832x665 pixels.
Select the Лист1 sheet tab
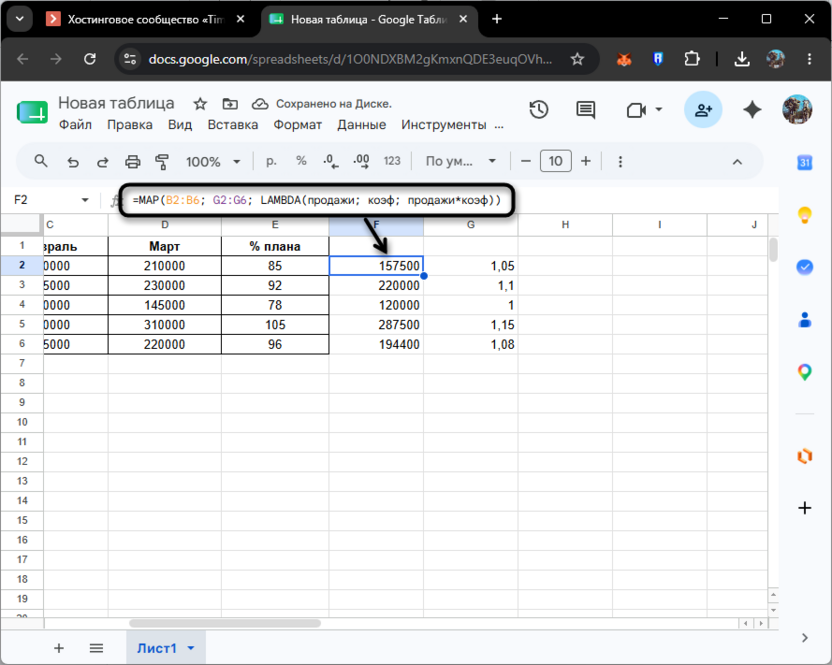coord(157,648)
